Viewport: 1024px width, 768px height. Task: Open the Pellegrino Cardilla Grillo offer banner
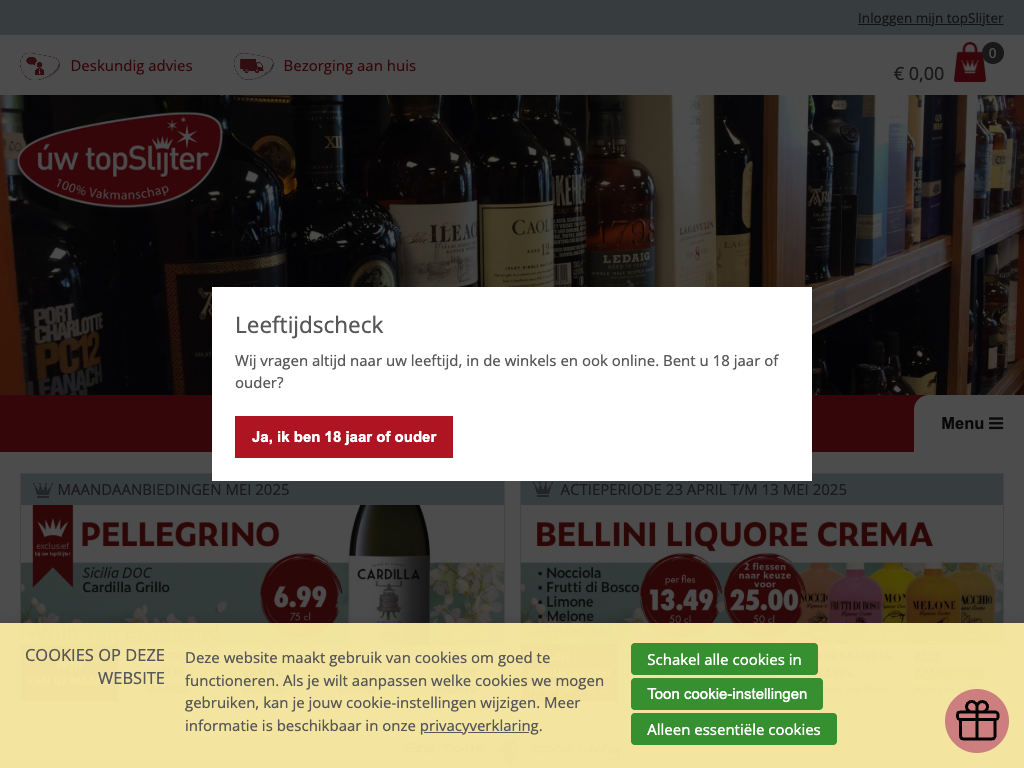pyautogui.click(x=263, y=564)
